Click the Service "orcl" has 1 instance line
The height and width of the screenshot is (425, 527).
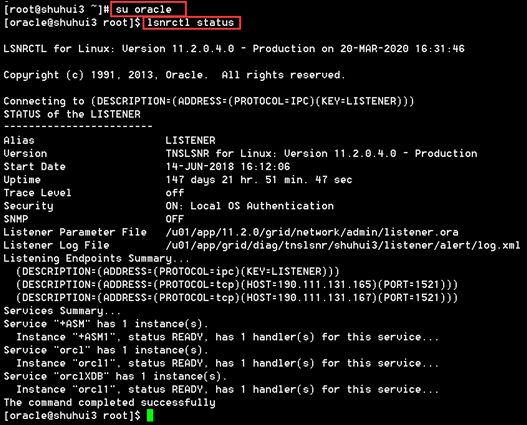[x=106, y=350]
